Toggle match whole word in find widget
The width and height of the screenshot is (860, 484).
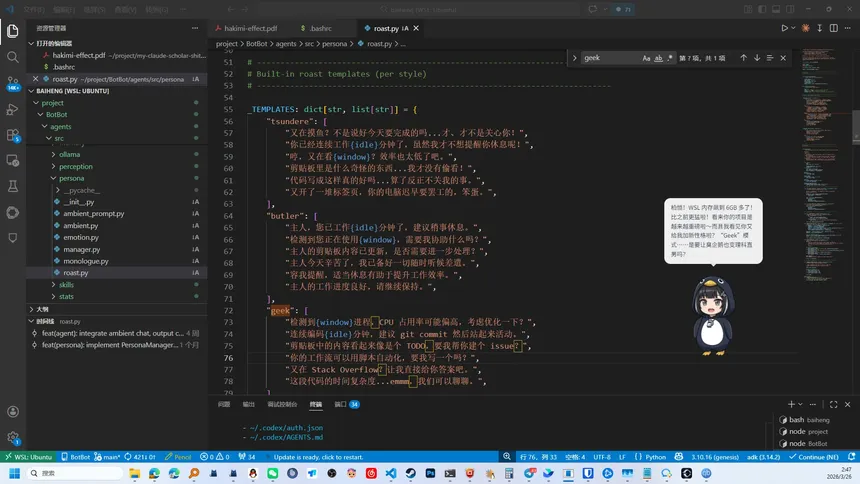coord(658,58)
